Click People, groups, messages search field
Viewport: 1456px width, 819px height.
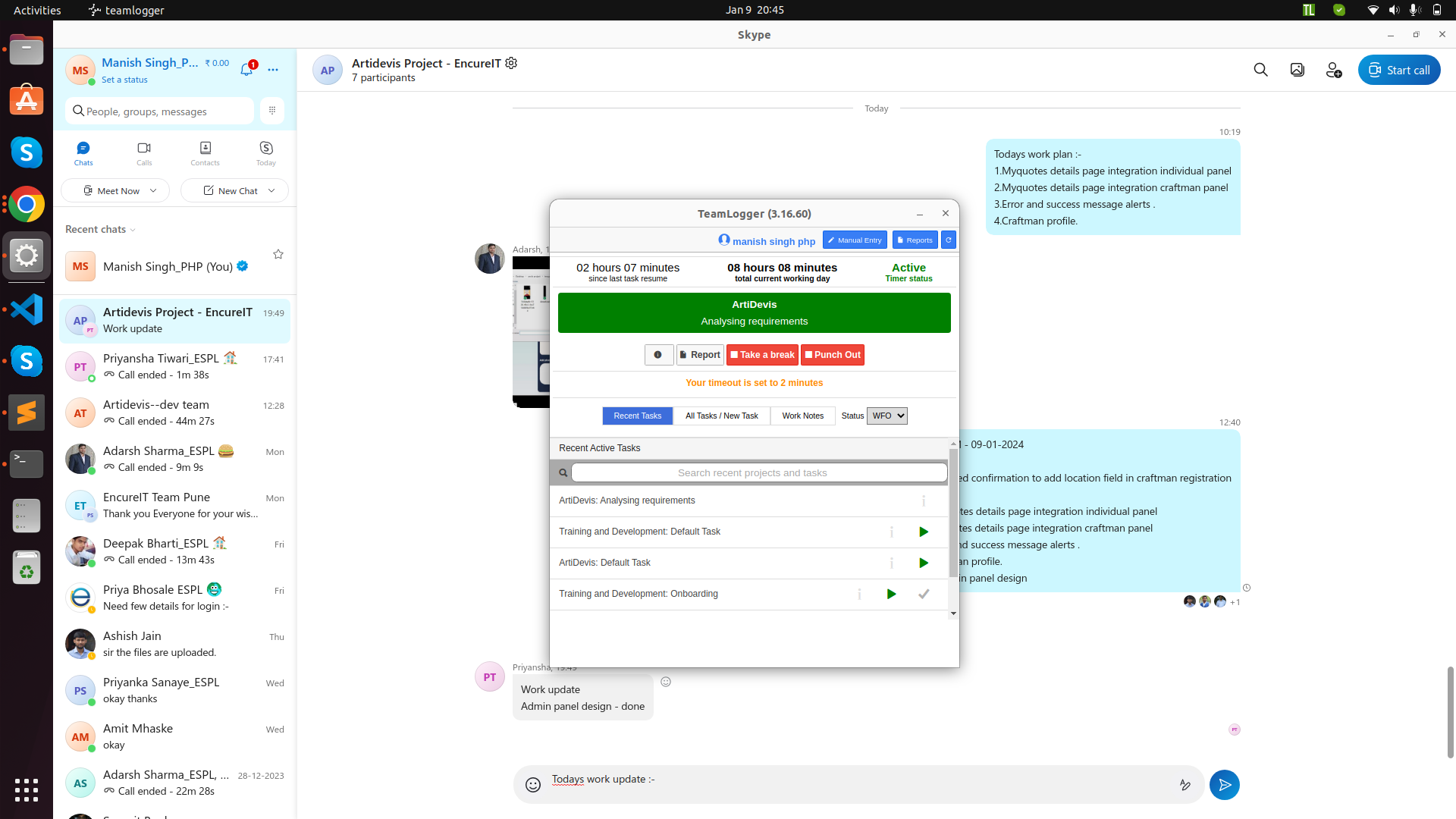pos(159,111)
